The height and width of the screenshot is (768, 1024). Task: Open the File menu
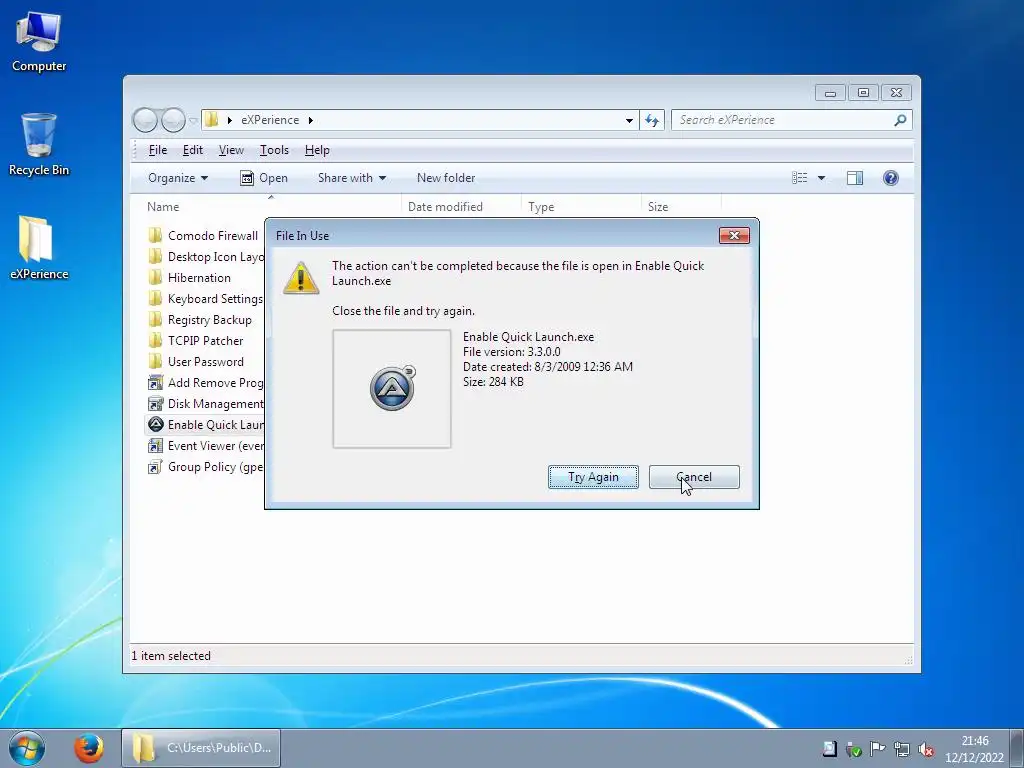(157, 150)
